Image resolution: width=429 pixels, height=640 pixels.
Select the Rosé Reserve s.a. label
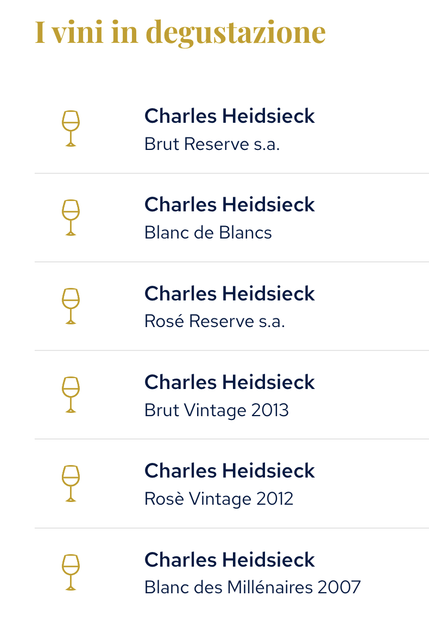(x=215, y=321)
